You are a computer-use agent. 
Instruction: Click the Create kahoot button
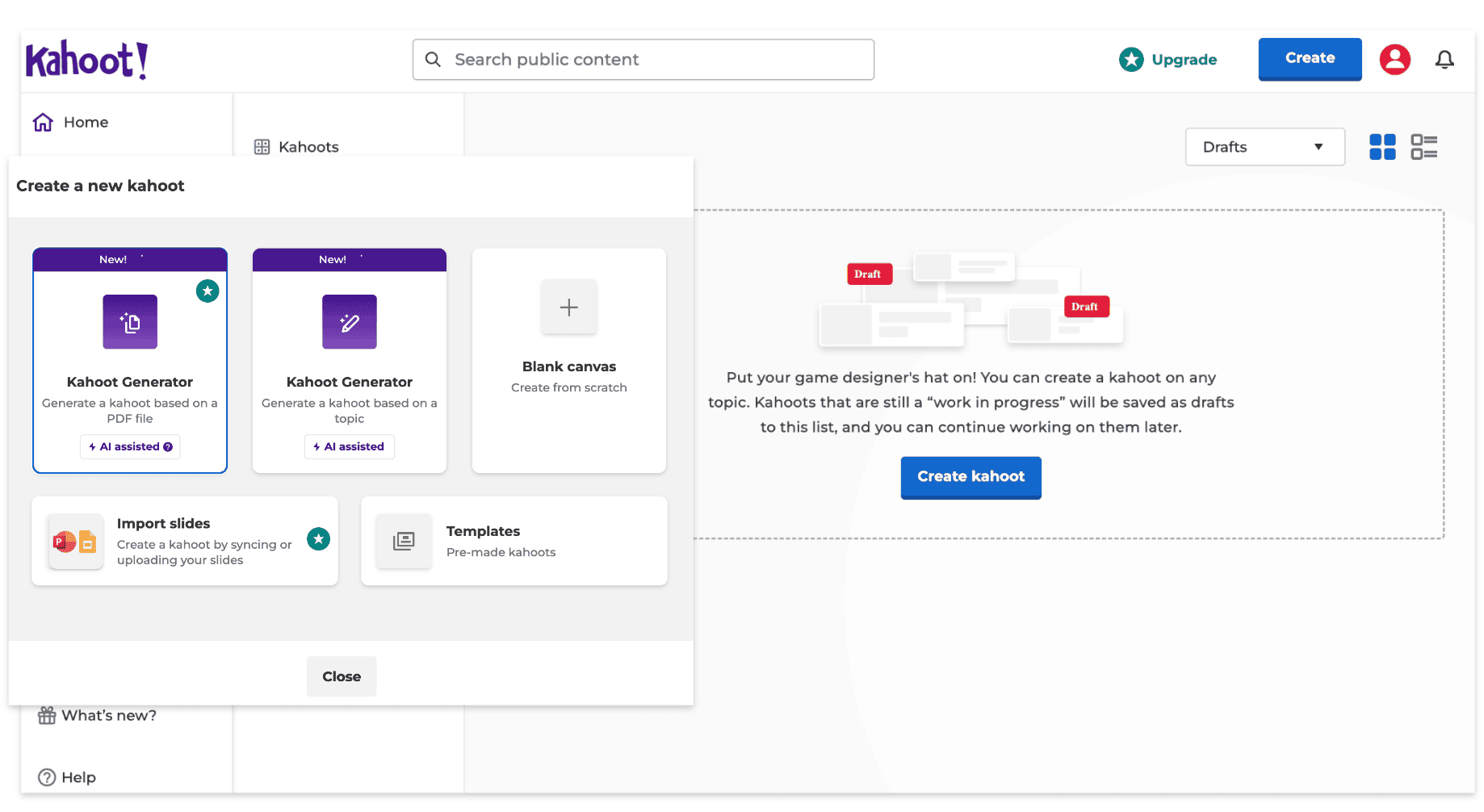click(970, 477)
